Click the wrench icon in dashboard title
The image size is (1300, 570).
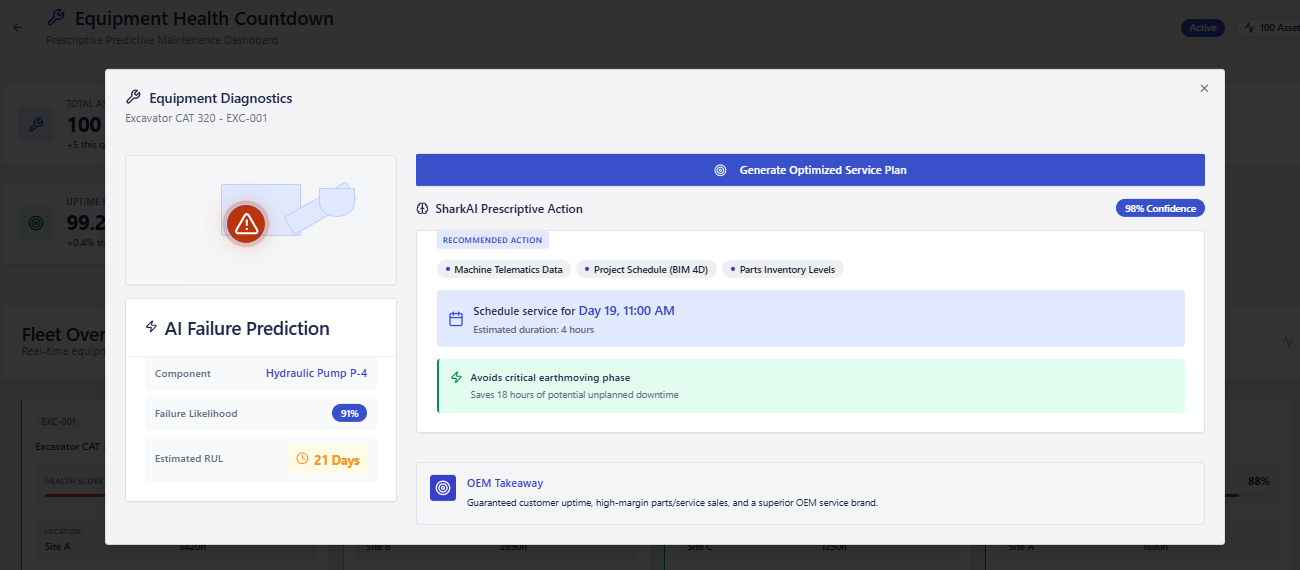[57, 18]
